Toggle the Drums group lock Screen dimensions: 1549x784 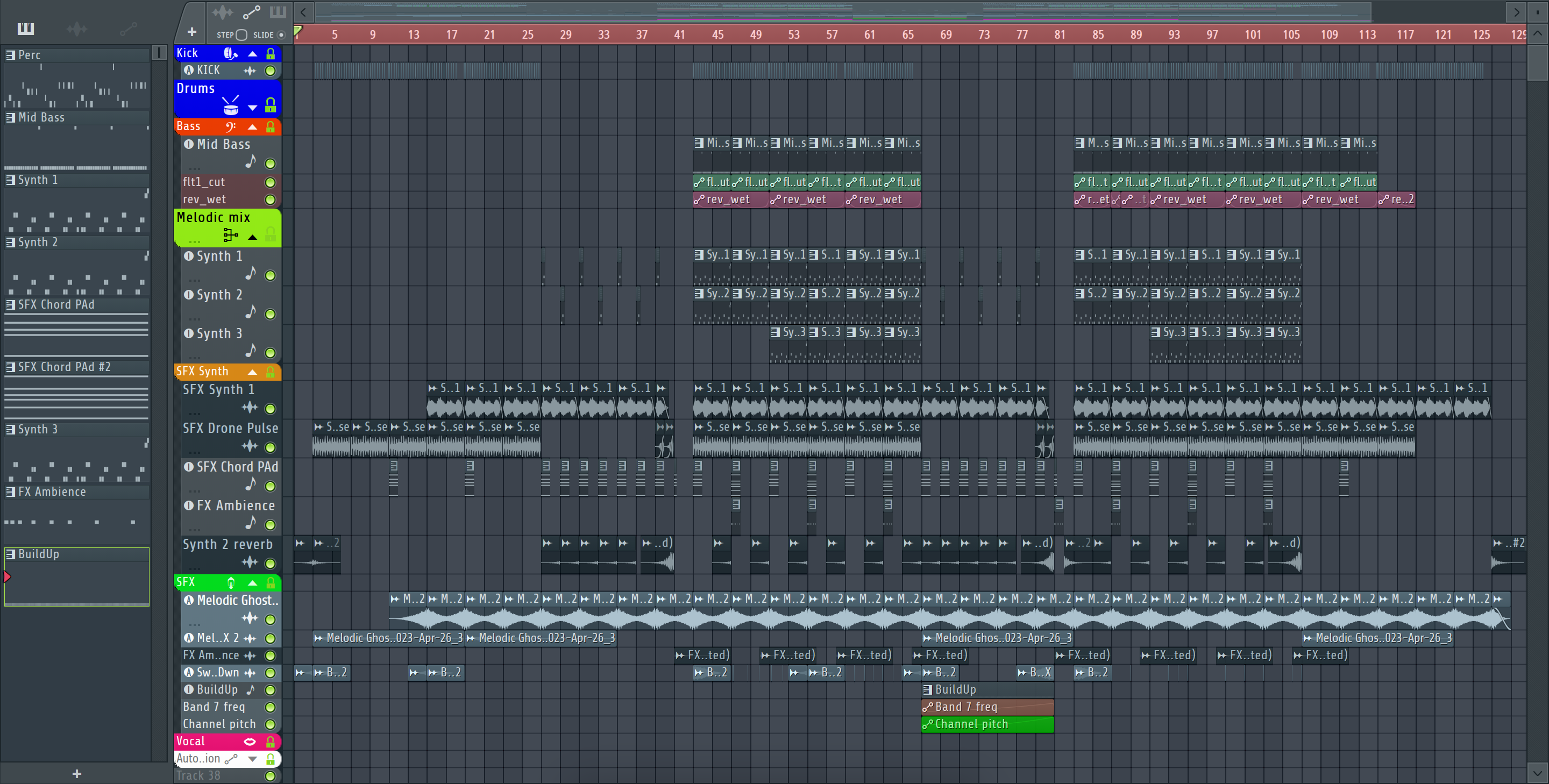pyautogui.click(x=271, y=106)
